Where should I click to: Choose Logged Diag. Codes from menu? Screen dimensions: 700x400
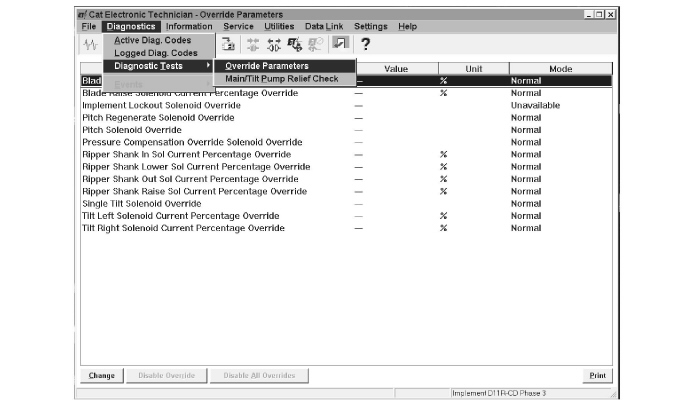(x=158, y=53)
